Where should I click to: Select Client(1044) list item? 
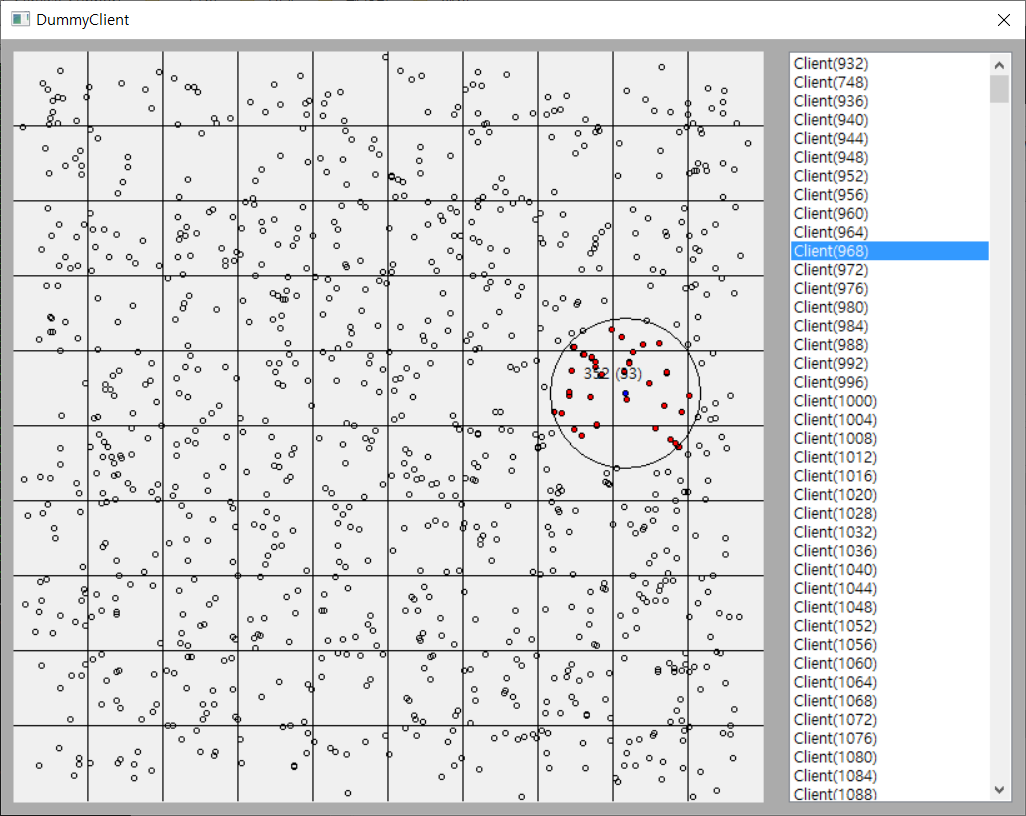[889, 588]
